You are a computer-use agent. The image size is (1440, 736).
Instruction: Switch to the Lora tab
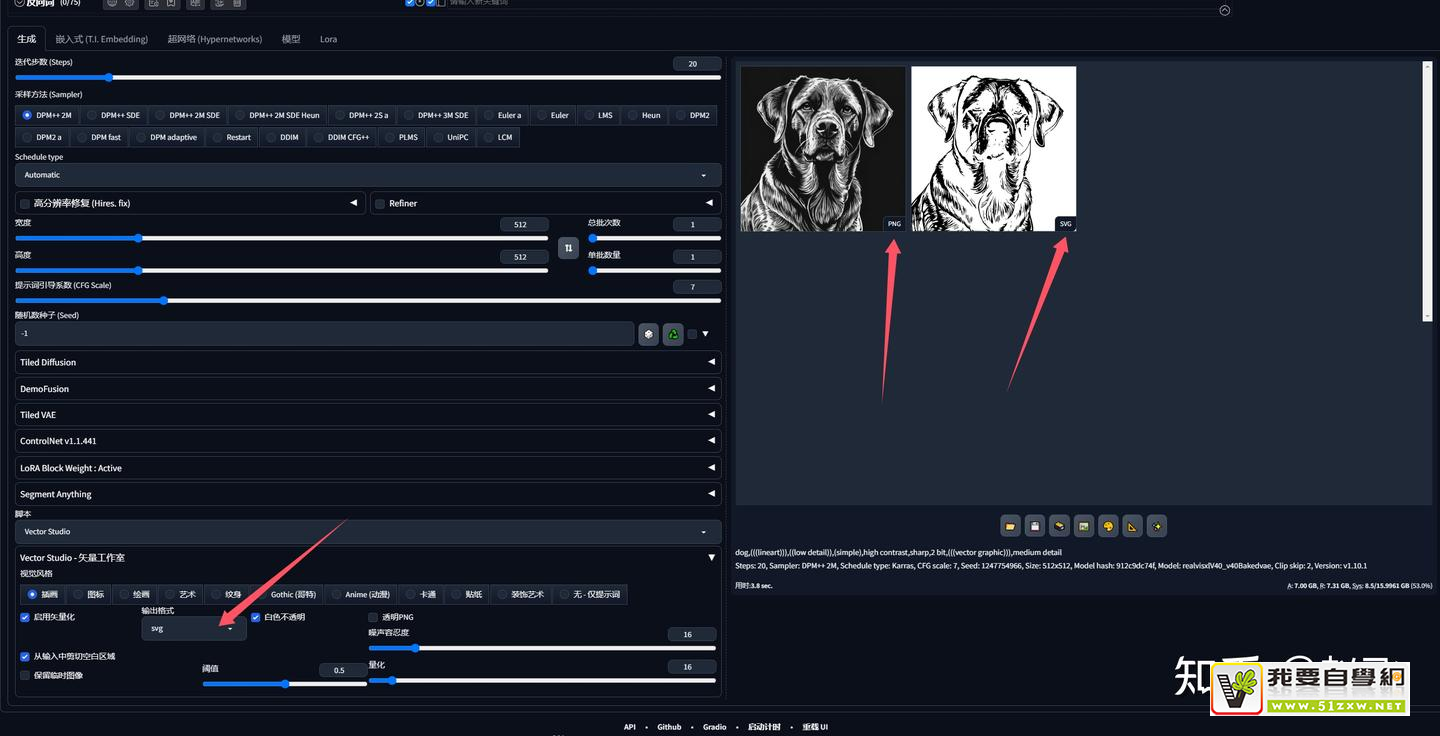[328, 39]
